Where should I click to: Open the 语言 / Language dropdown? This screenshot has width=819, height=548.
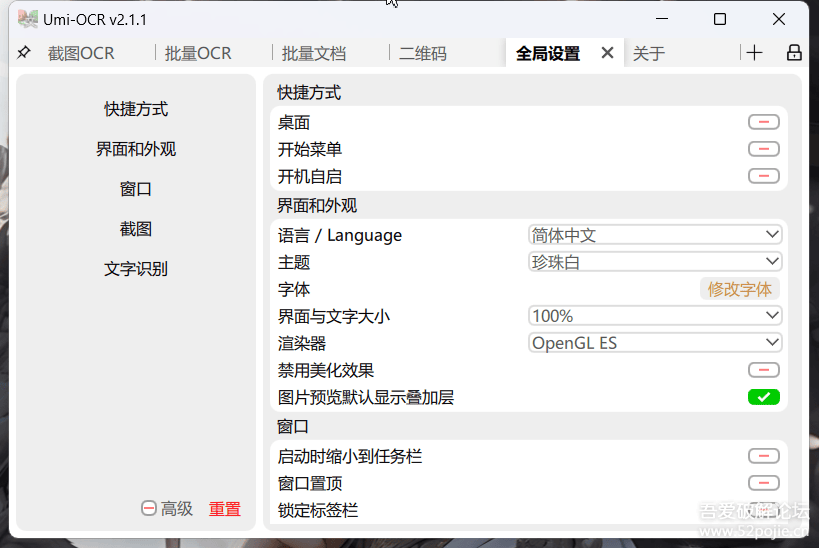[655, 235]
